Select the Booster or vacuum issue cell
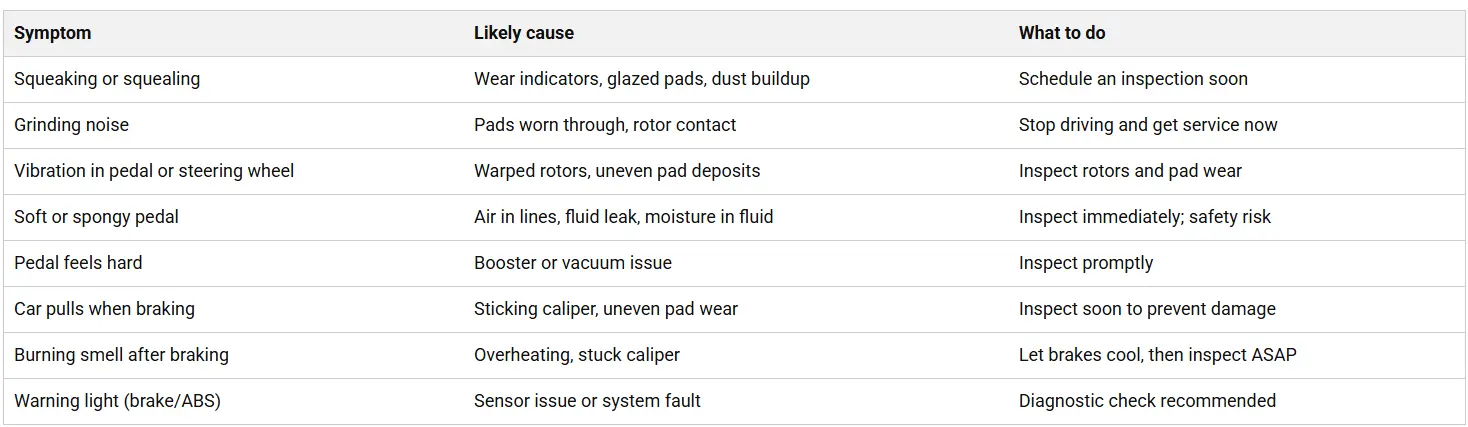 coord(572,263)
